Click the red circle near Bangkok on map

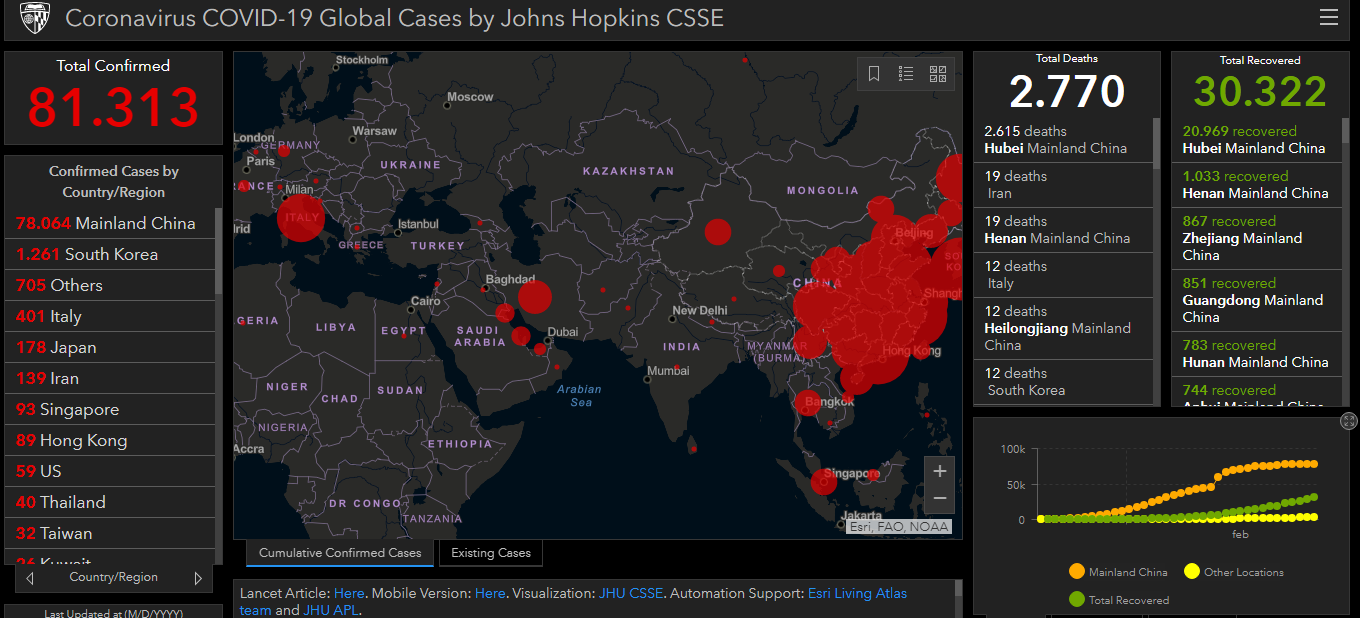point(808,403)
